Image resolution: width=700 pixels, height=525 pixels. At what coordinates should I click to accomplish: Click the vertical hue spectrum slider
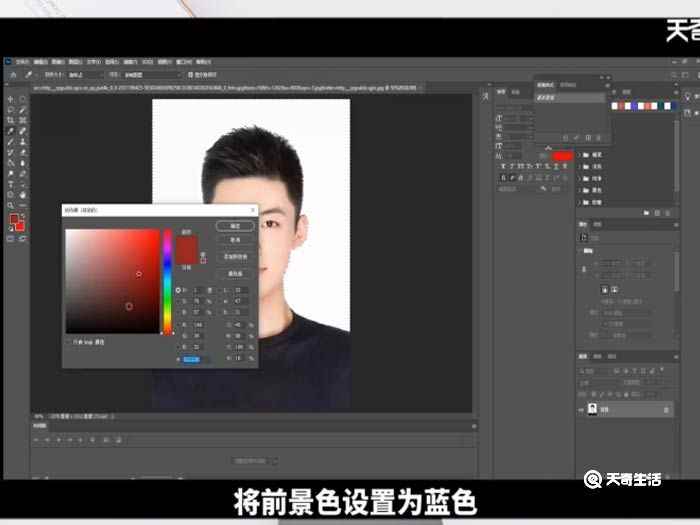click(167, 281)
